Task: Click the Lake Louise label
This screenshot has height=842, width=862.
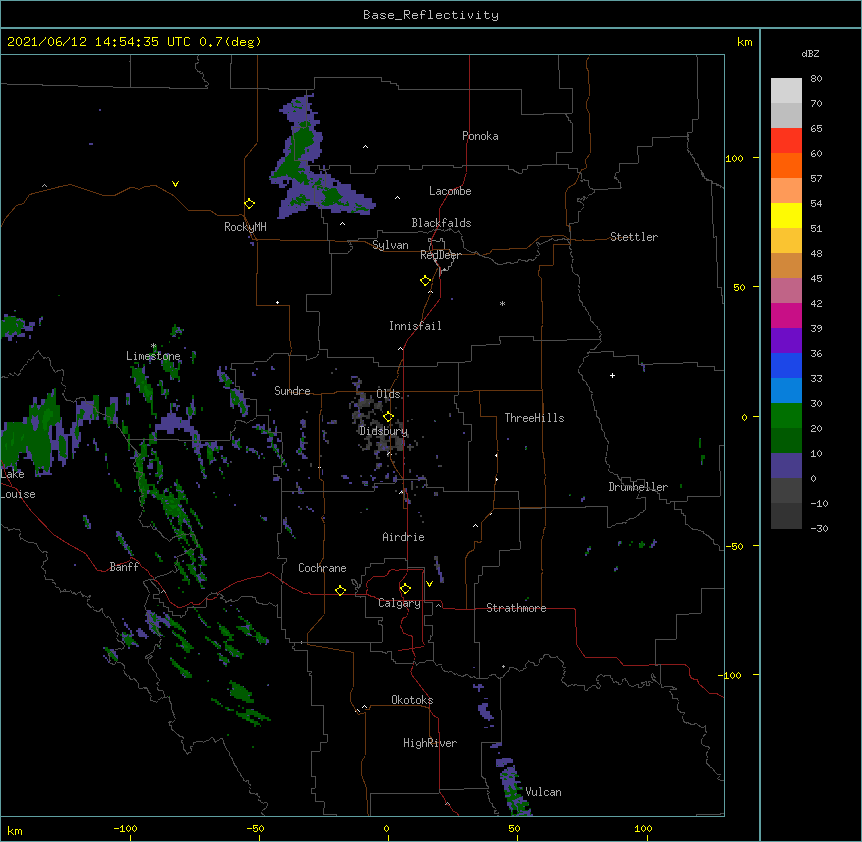Action: pyautogui.click(x=18, y=484)
